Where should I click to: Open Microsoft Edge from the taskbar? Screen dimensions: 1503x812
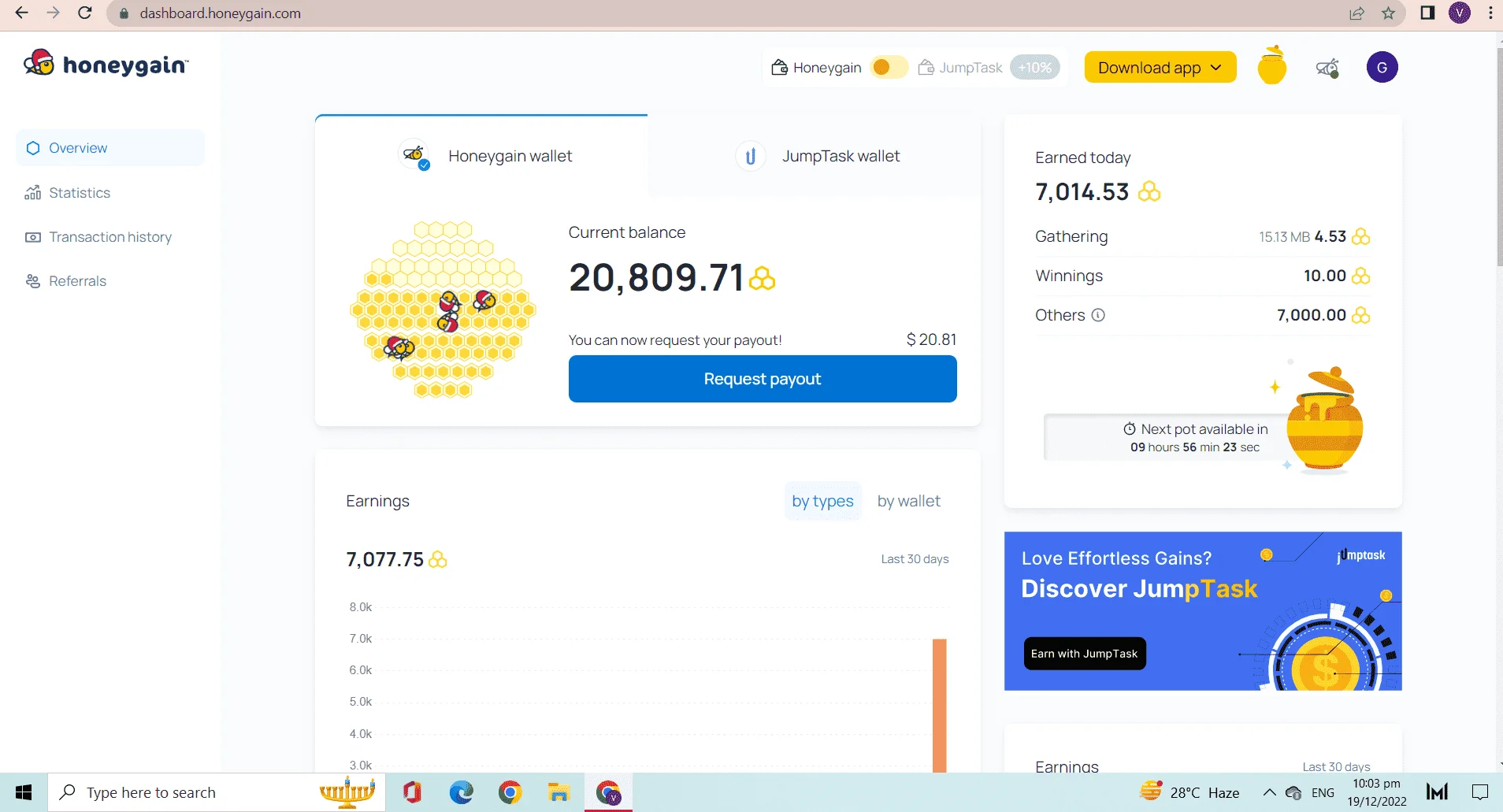tap(461, 792)
